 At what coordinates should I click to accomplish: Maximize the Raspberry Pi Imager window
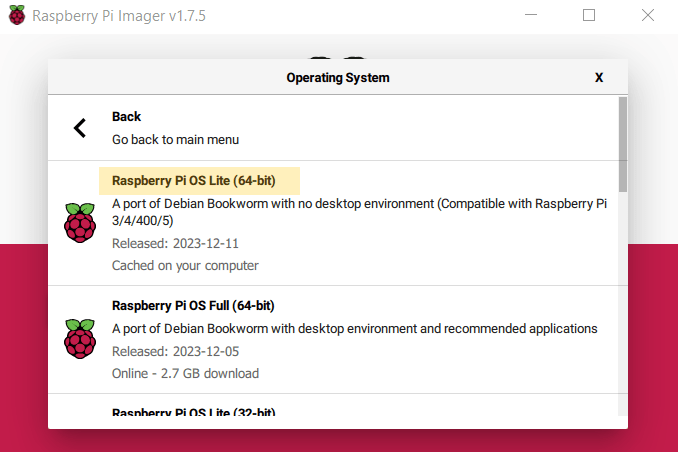click(x=589, y=16)
